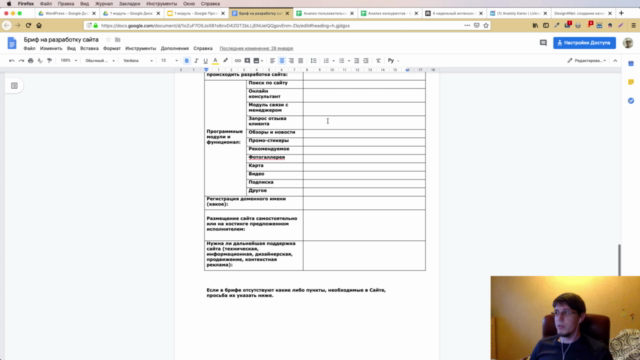Run spell check from the toolbar

point(40,61)
